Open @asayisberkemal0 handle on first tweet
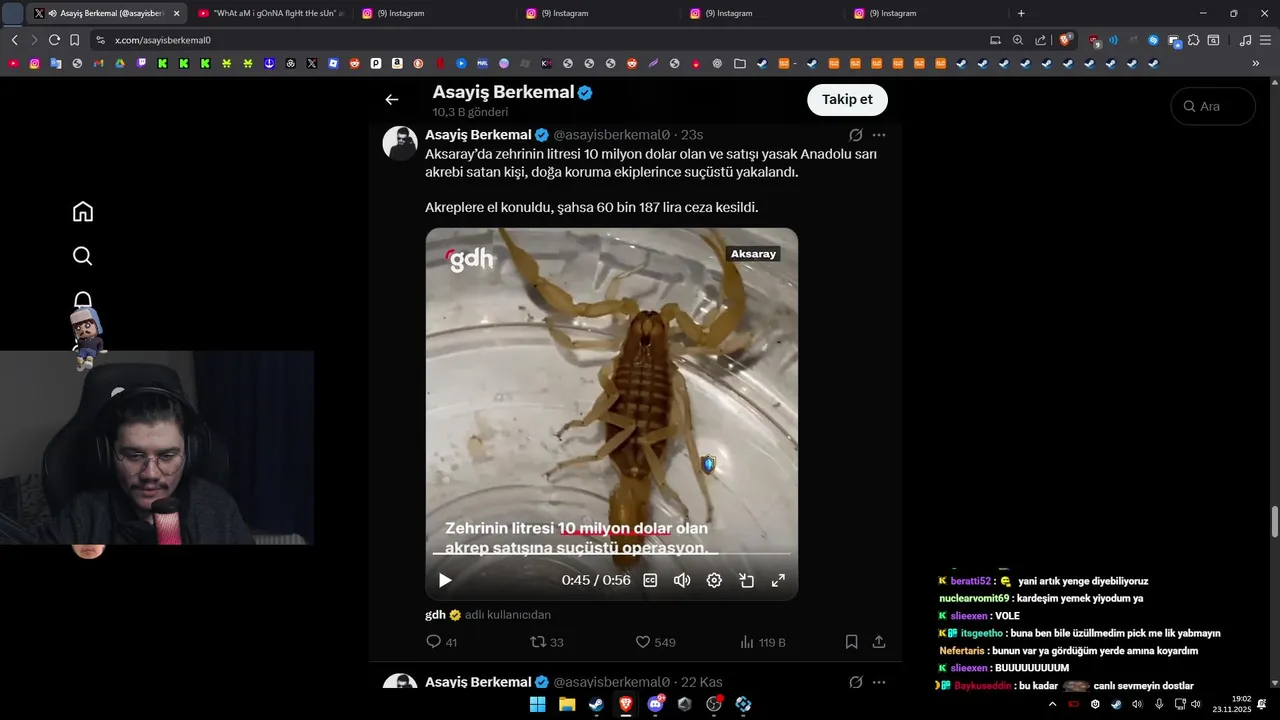This screenshot has width=1280, height=720. point(611,135)
